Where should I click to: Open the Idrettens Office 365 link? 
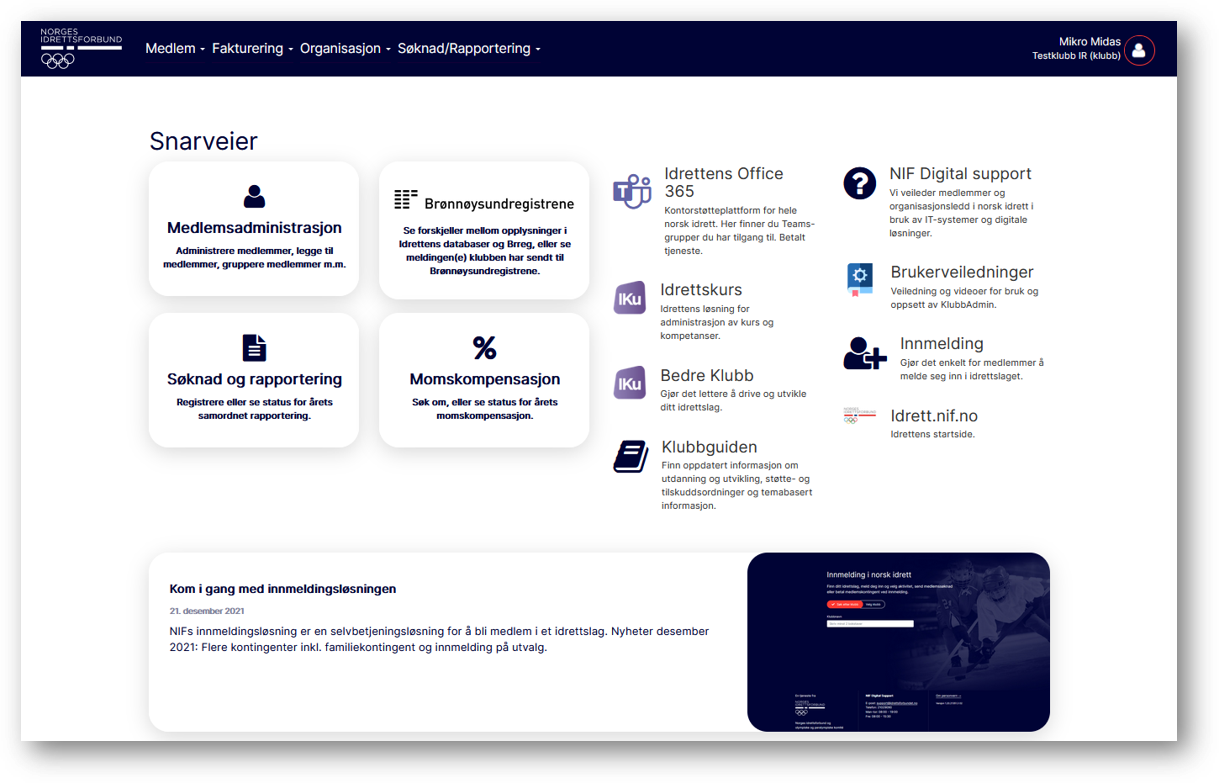(724, 182)
